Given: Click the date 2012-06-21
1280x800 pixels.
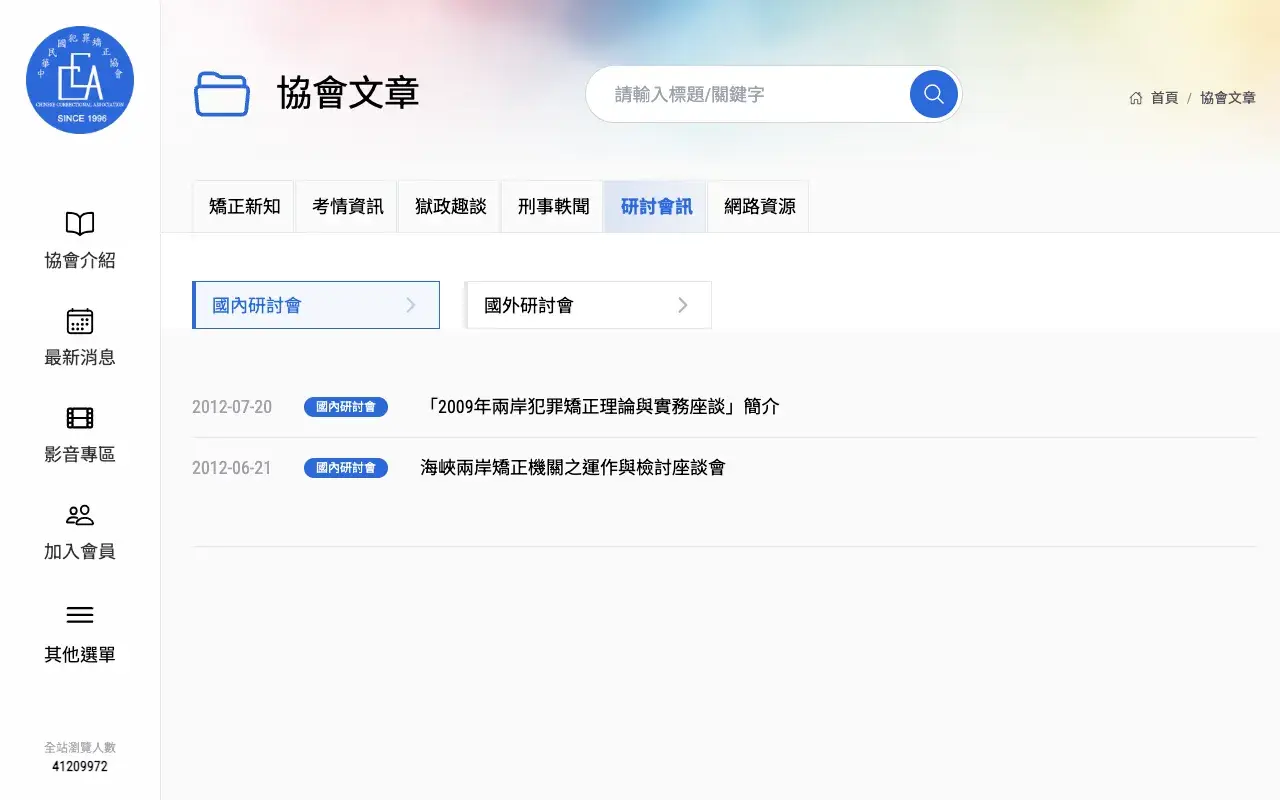Looking at the screenshot, I should (232, 468).
